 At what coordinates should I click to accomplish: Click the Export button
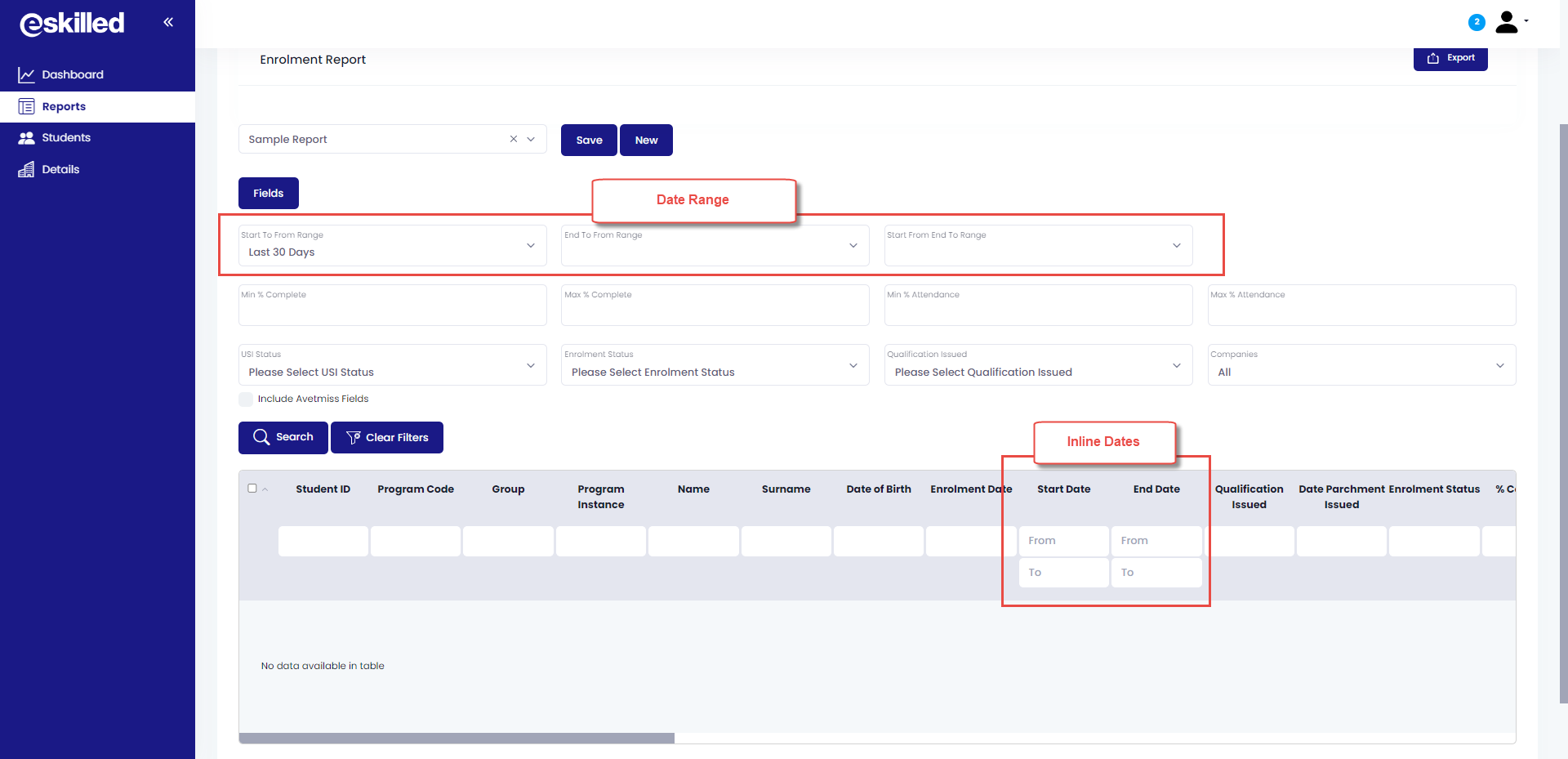click(1450, 58)
